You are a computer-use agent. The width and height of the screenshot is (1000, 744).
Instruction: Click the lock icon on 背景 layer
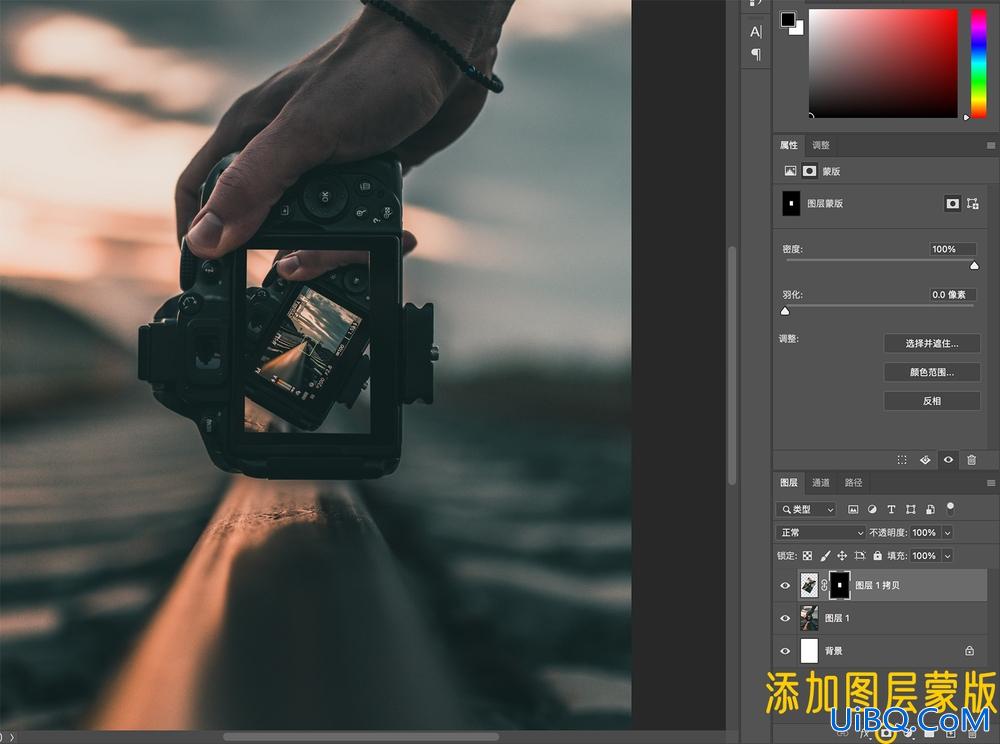[x=969, y=651]
